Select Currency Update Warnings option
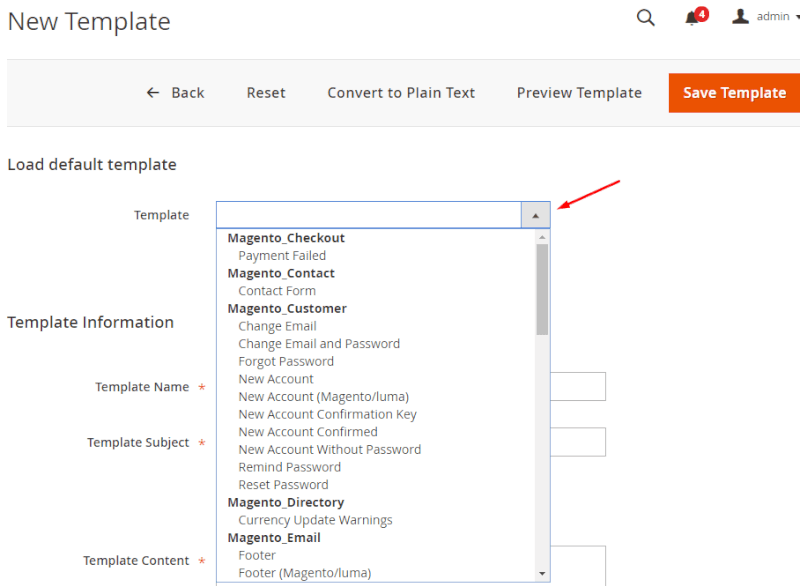 (315, 520)
